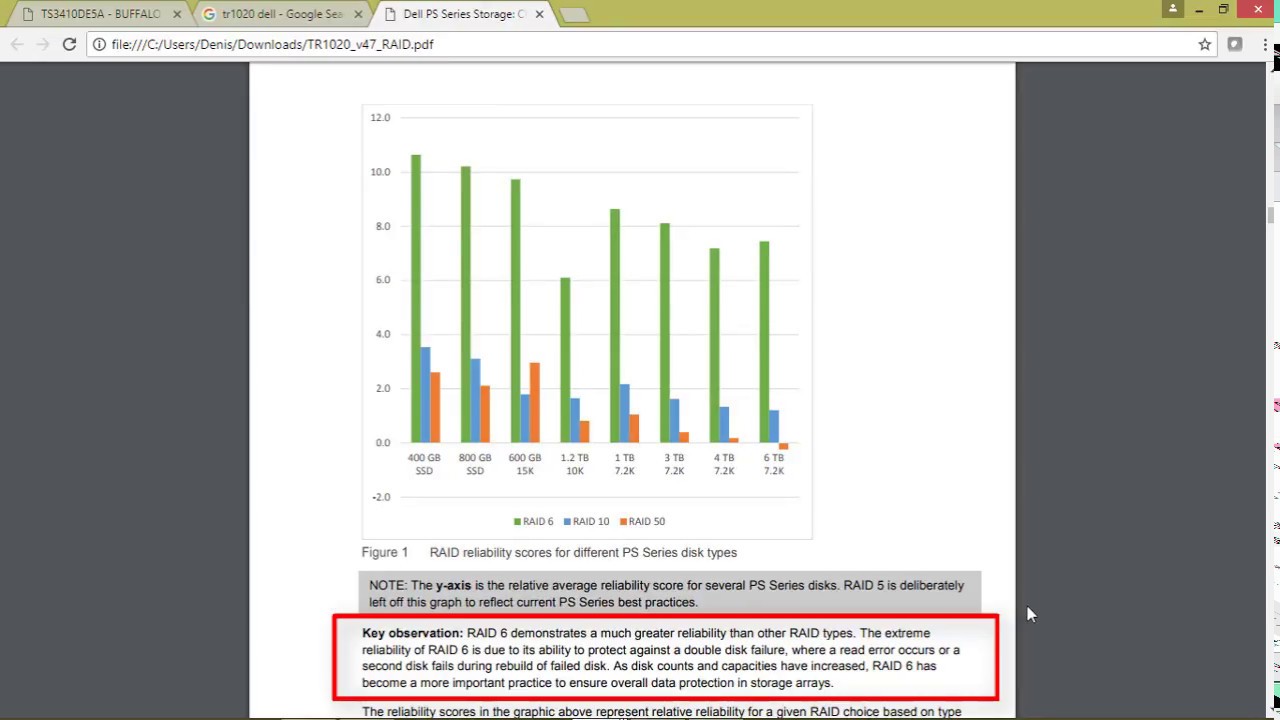Minimize the Chrome window

1199,9
